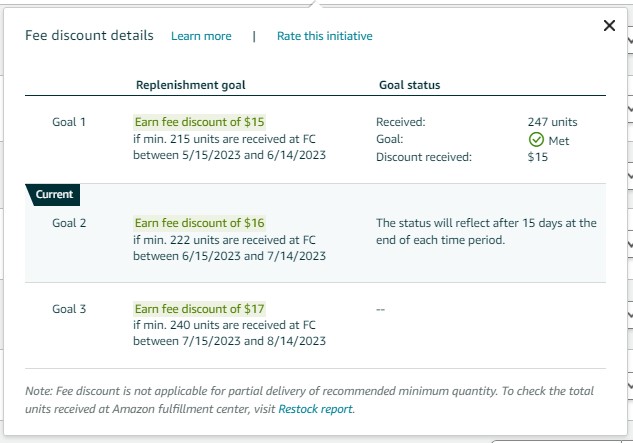This screenshot has width=633, height=443.
Task: Click the green Met checkmark icon
Action: point(536,140)
